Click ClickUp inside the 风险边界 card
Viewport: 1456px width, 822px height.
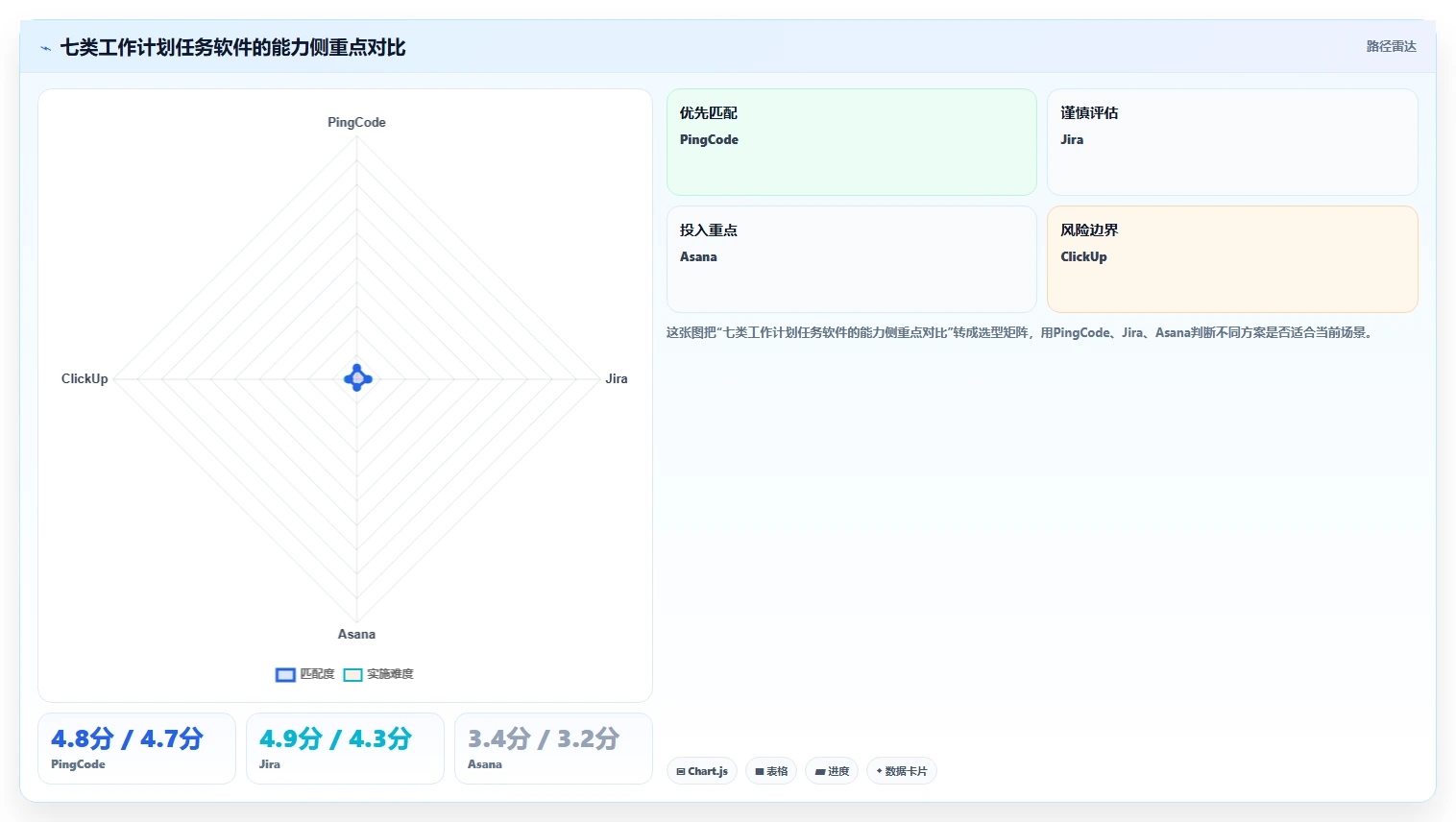click(x=1083, y=256)
